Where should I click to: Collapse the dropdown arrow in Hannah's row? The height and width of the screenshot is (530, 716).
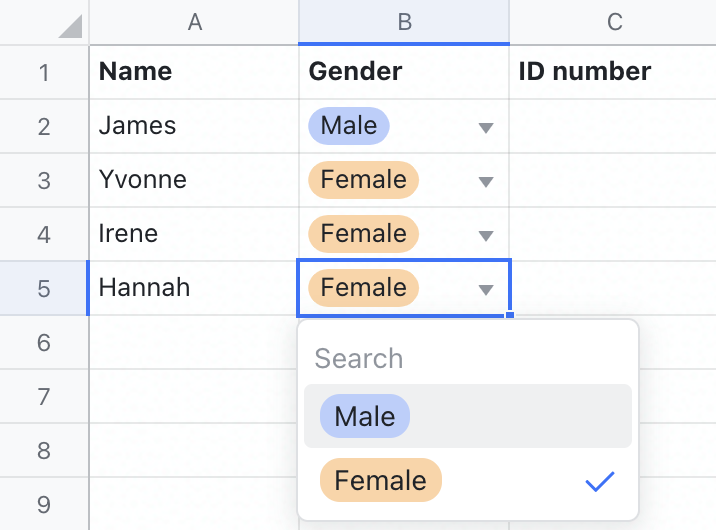(x=486, y=290)
